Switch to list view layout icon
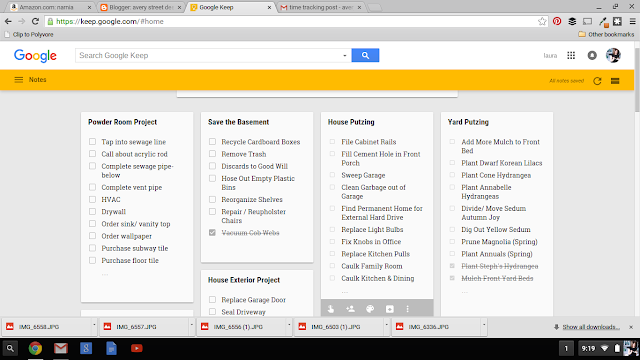The width and height of the screenshot is (640, 360). (615, 81)
